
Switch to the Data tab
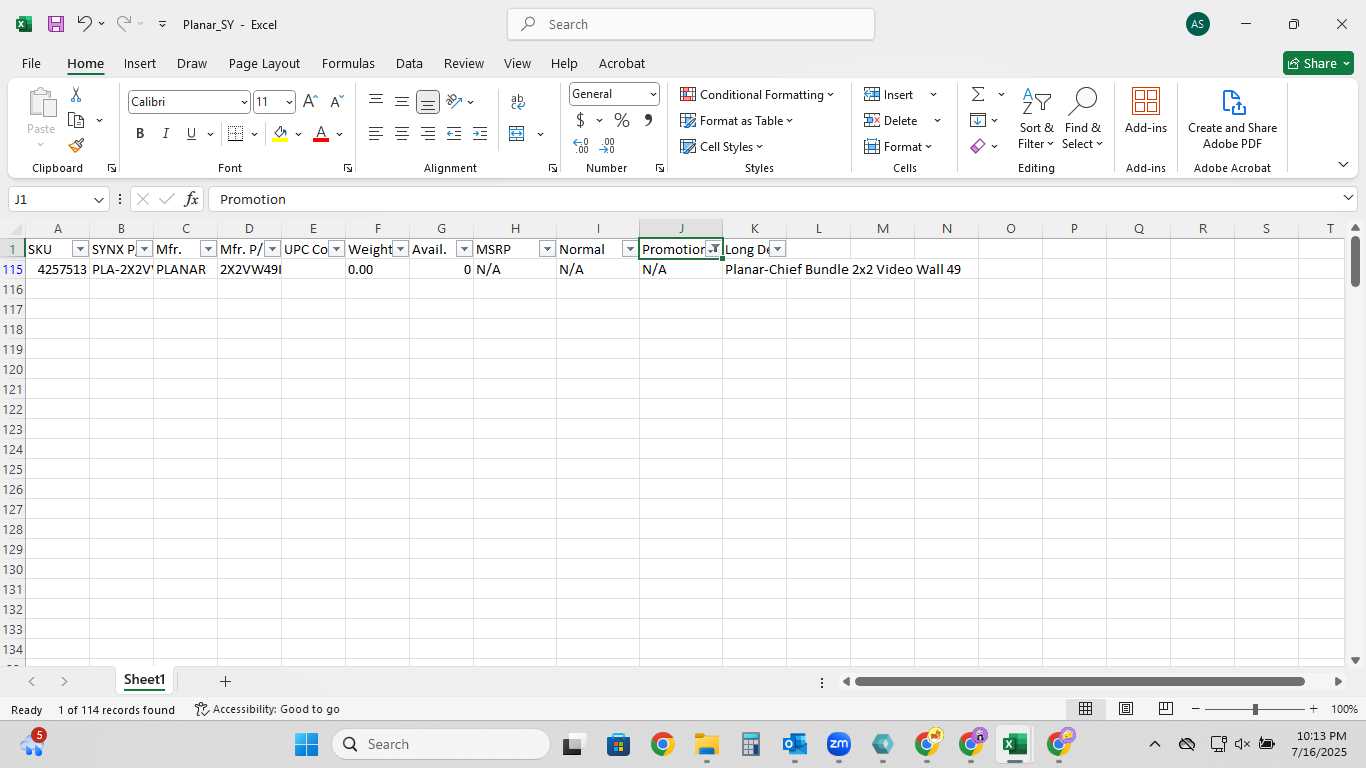coord(409,63)
